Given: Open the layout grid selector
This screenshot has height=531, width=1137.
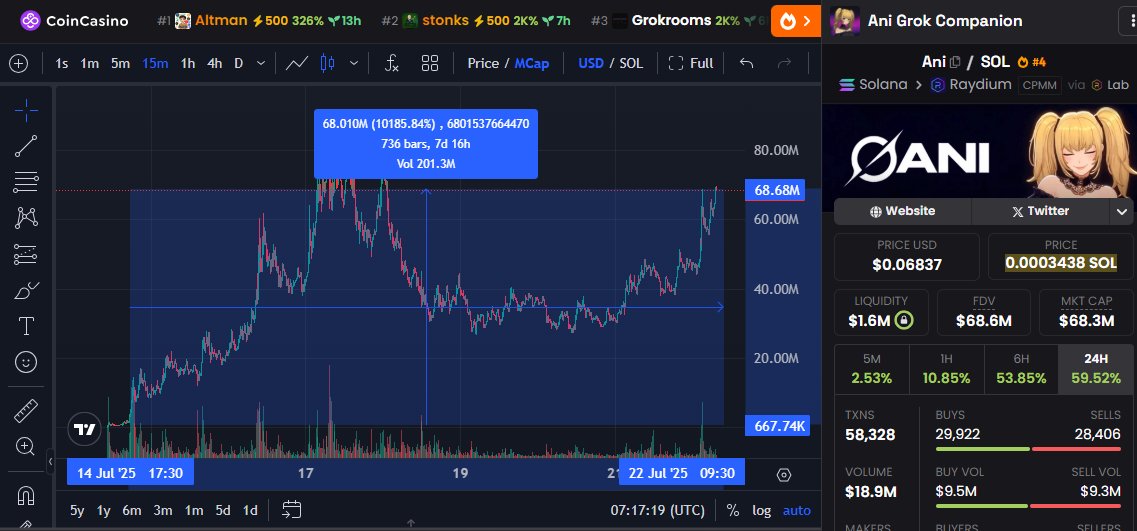Looking at the screenshot, I should (x=430, y=63).
